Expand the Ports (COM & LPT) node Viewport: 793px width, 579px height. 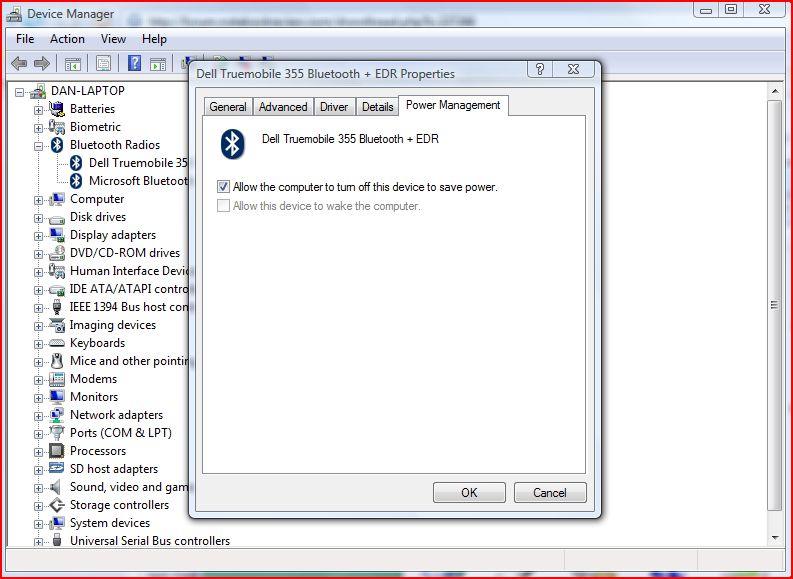click(x=38, y=434)
